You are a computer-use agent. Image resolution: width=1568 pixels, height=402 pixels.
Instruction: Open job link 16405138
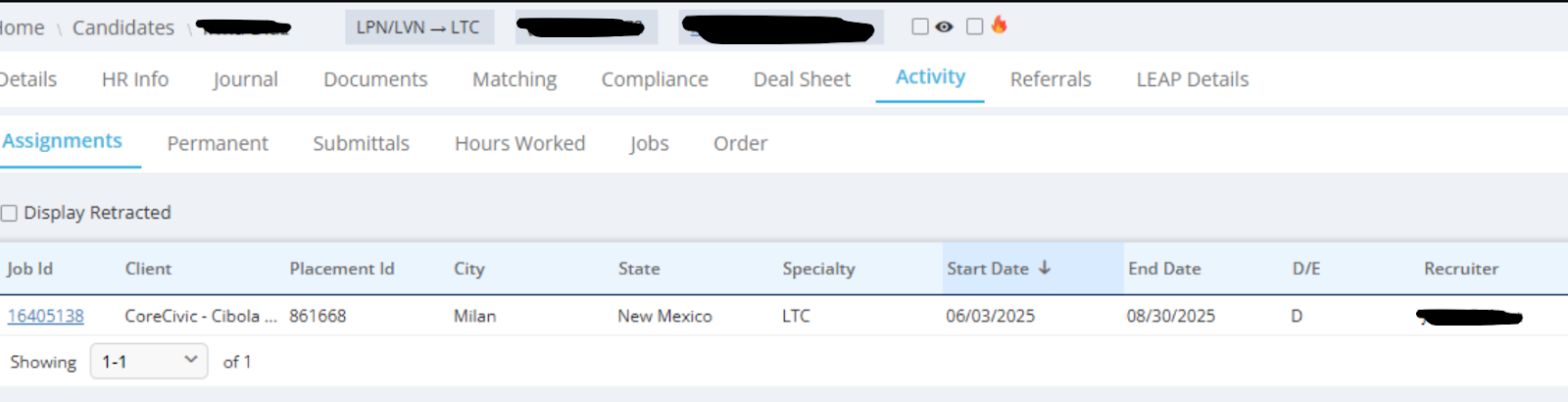coord(46,316)
